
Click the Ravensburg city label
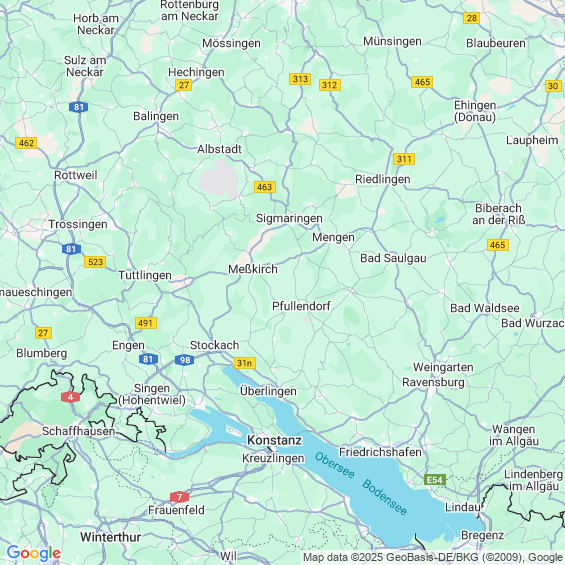pos(433,382)
